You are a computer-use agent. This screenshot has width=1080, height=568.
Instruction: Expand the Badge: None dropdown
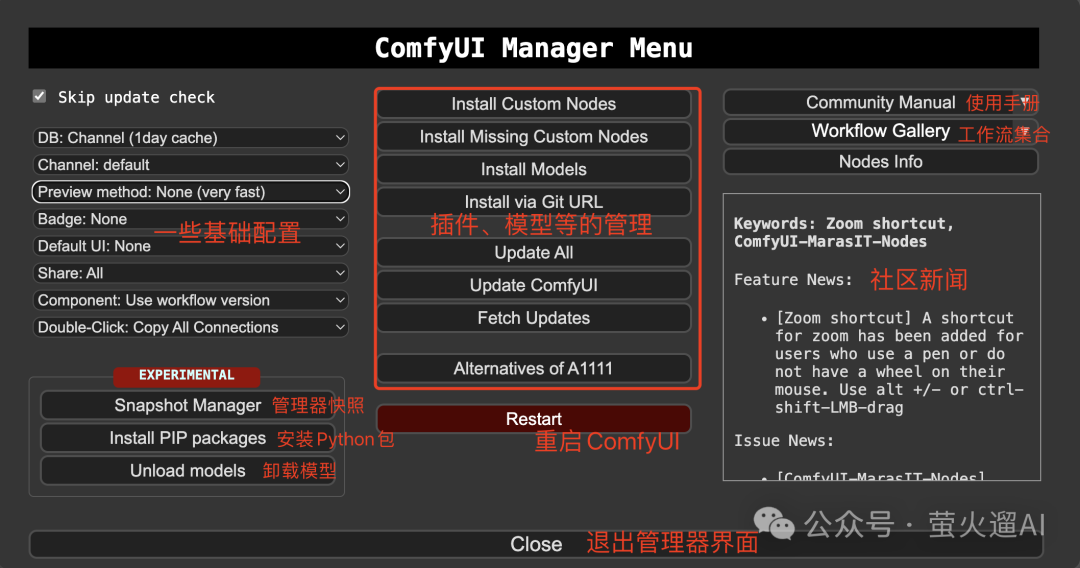[190, 219]
